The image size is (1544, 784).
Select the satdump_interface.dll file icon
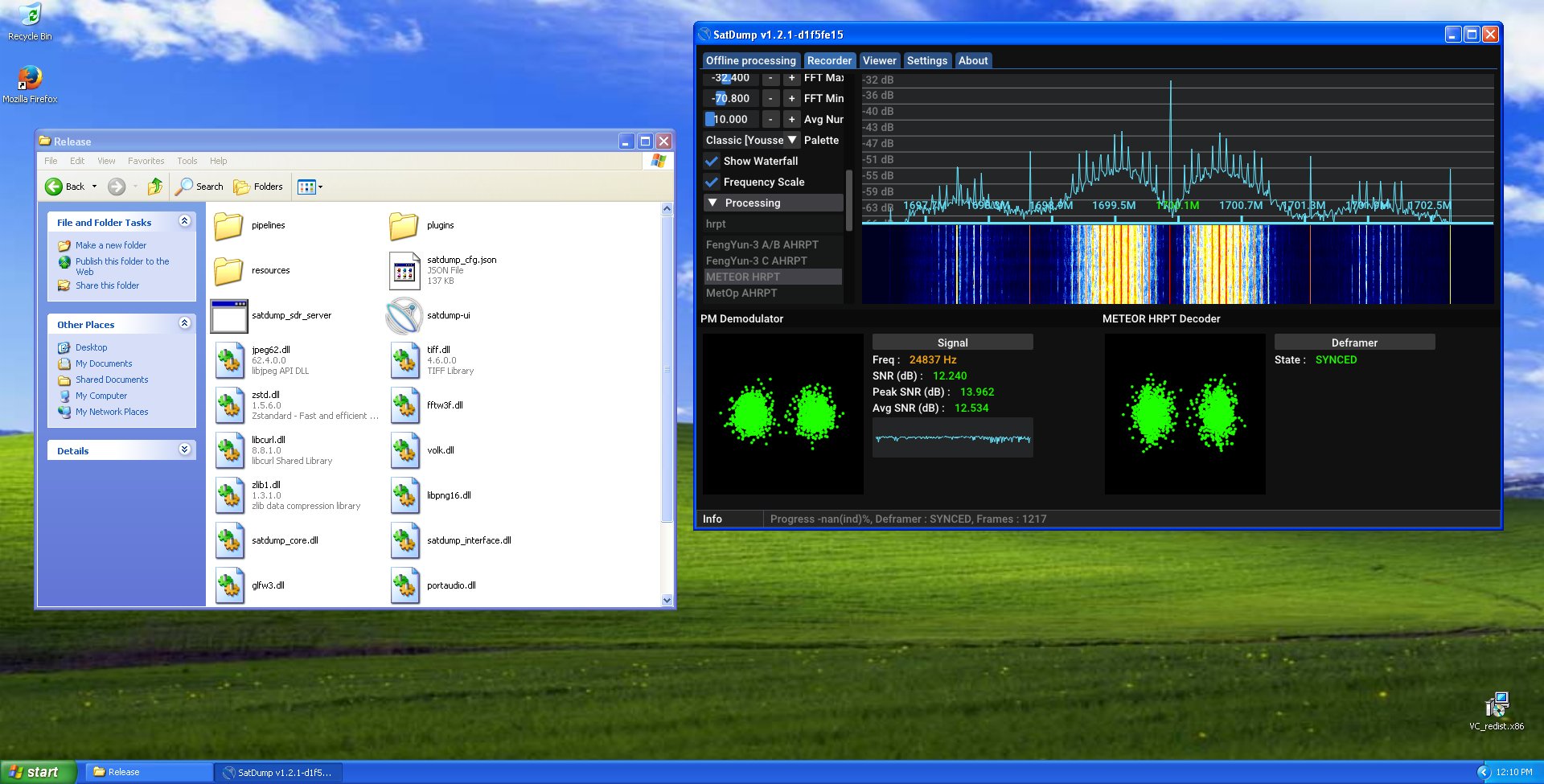(x=404, y=541)
